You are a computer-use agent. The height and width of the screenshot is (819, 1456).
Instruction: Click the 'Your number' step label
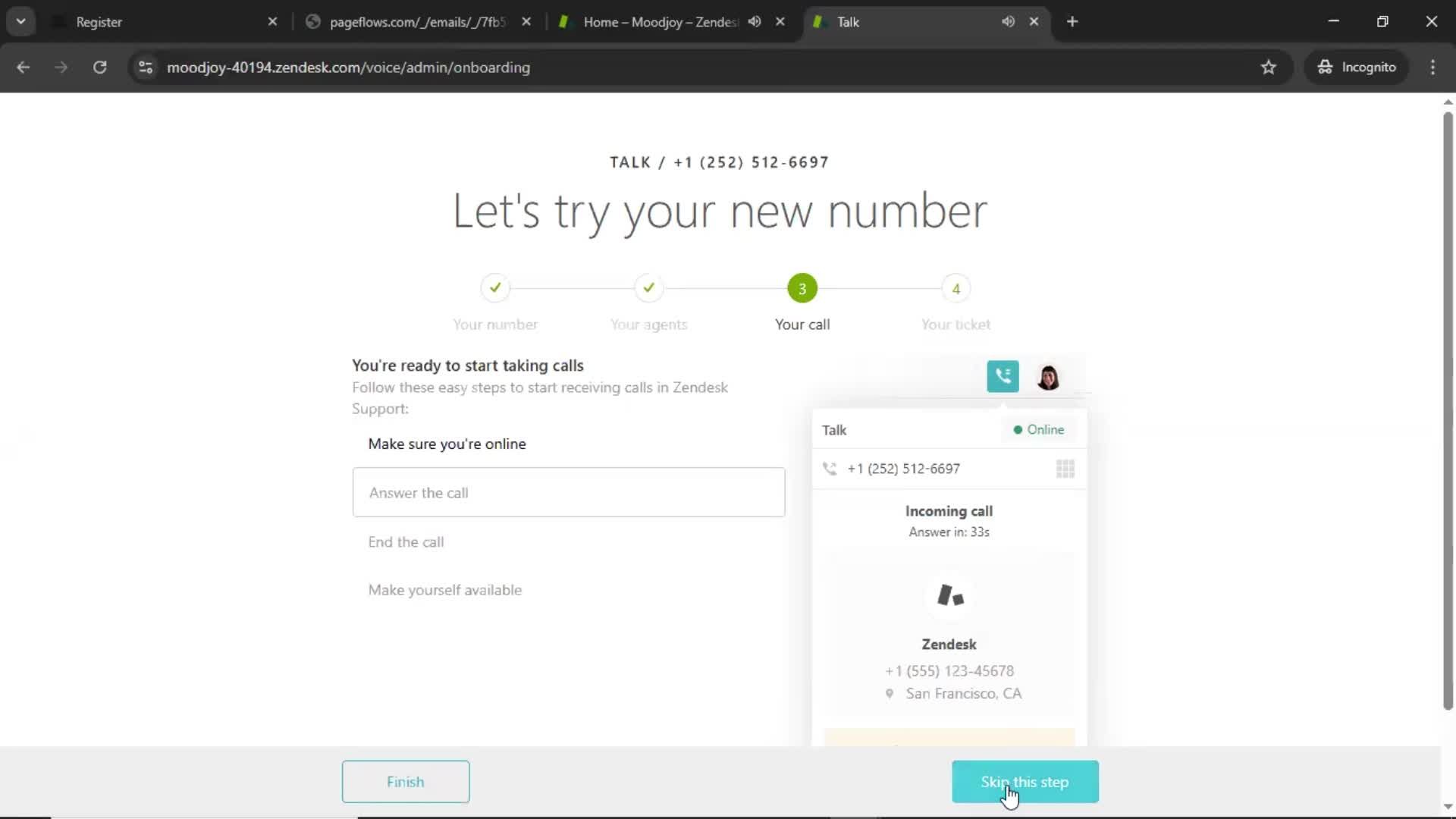pyautogui.click(x=495, y=325)
